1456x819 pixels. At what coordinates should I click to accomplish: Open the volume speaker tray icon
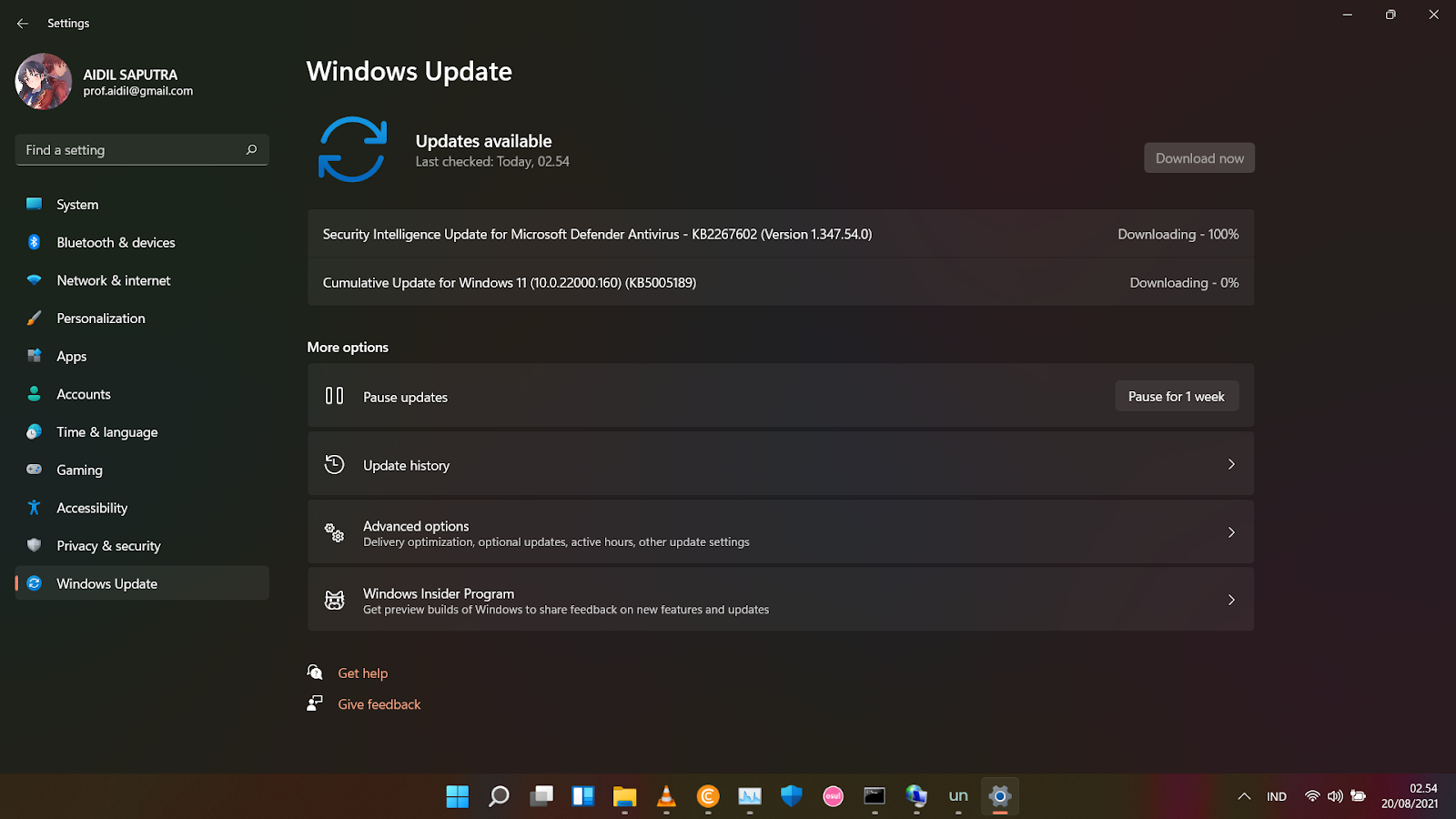coord(1335,796)
